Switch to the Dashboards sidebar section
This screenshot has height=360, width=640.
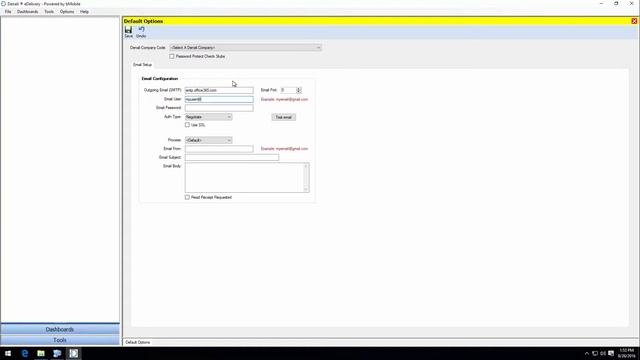pyautogui.click(x=60, y=329)
